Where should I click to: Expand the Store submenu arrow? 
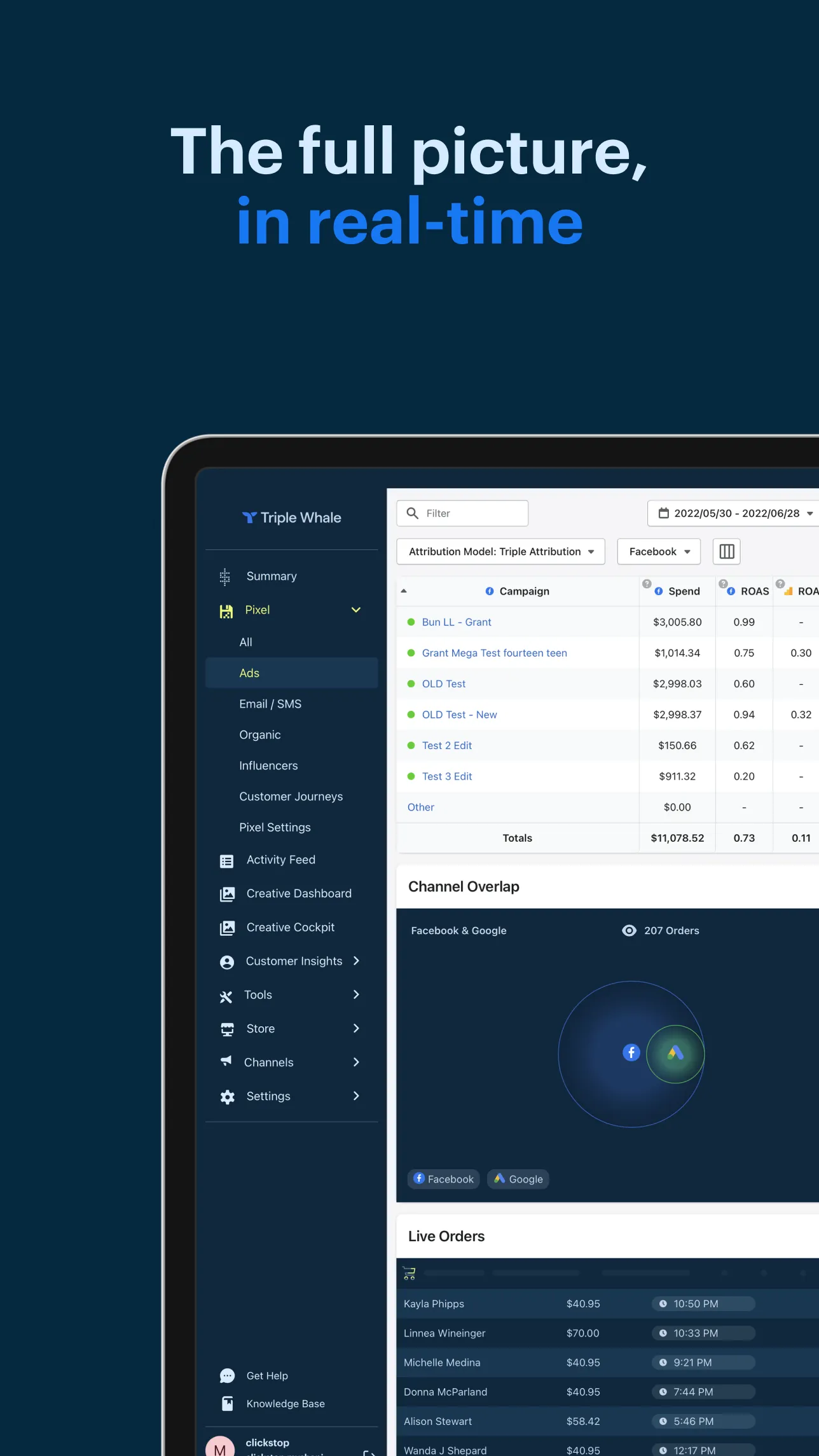(356, 1028)
